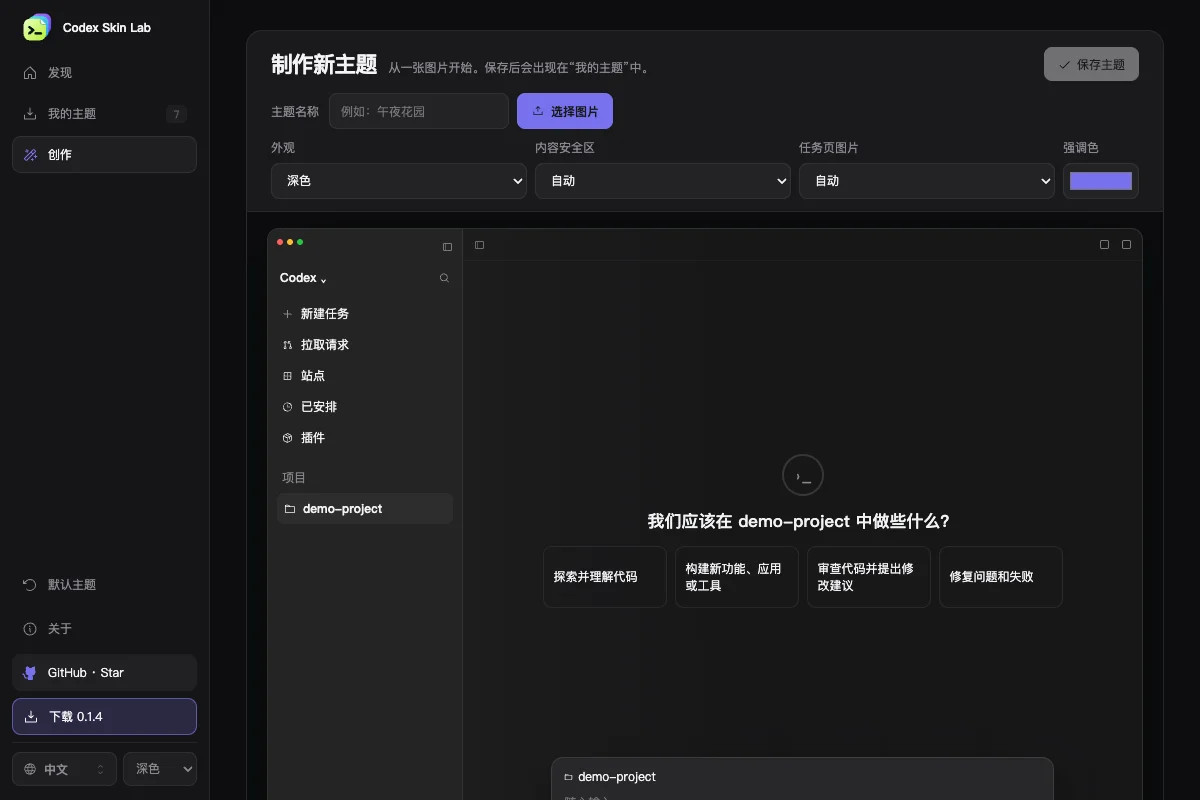Viewport: 1200px width, 800px height.
Task: Click the search icon next to Codex
Action: coord(445,278)
